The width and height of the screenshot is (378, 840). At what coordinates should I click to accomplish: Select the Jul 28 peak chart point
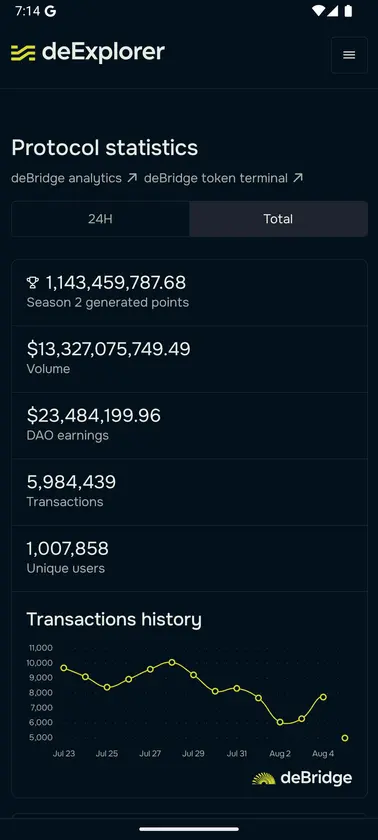[x=172, y=662]
